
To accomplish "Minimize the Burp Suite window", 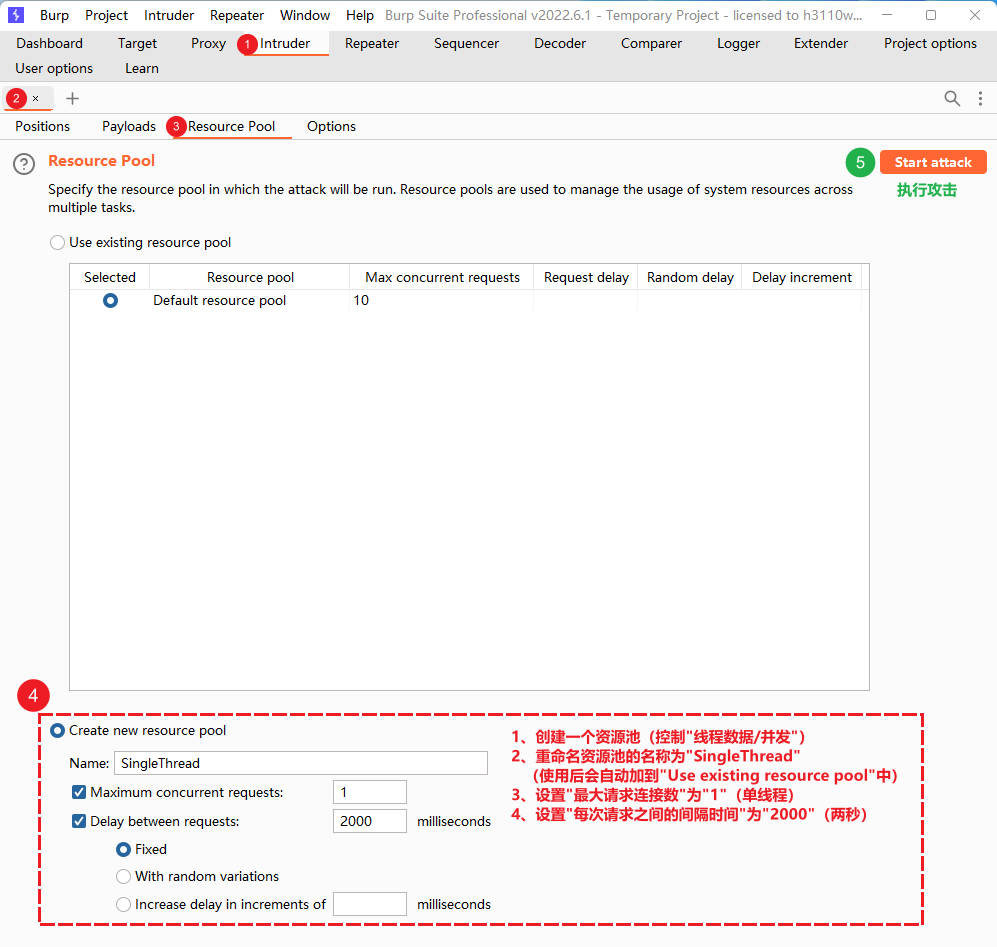I will coord(887,15).
